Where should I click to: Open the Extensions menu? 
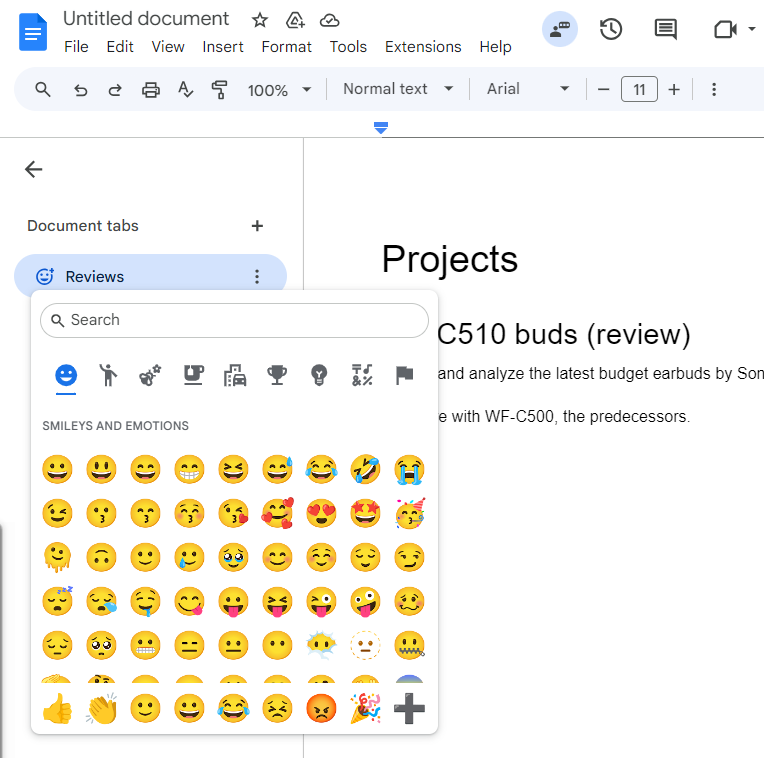(x=423, y=47)
